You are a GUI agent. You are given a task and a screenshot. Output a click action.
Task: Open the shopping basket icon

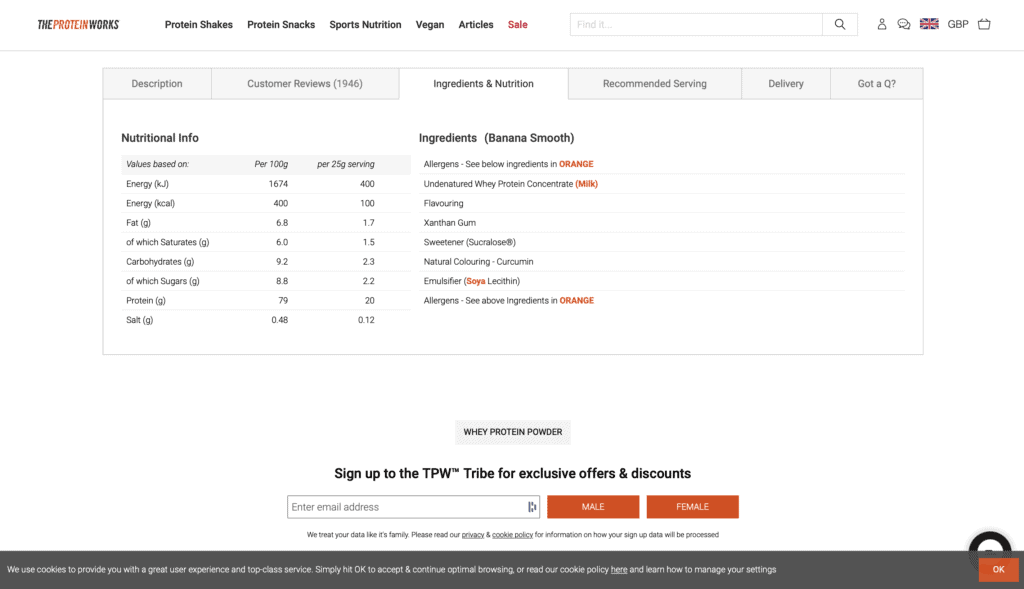tap(984, 24)
